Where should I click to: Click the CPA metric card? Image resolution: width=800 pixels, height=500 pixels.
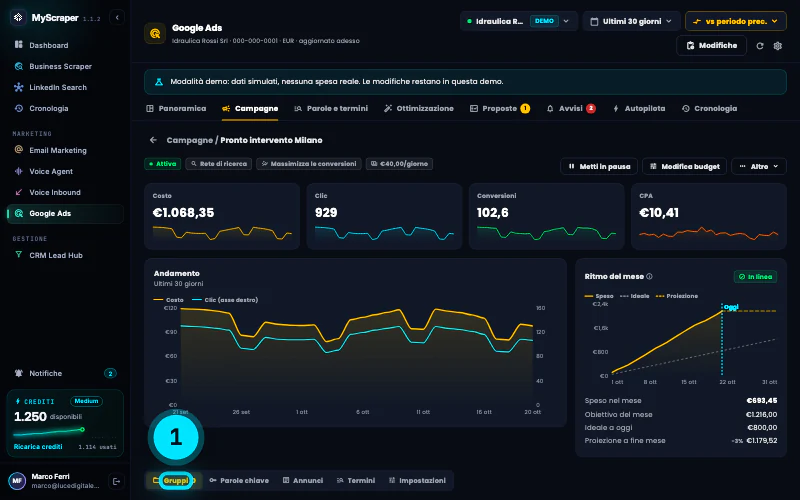pyautogui.click(x=709, y=216)
